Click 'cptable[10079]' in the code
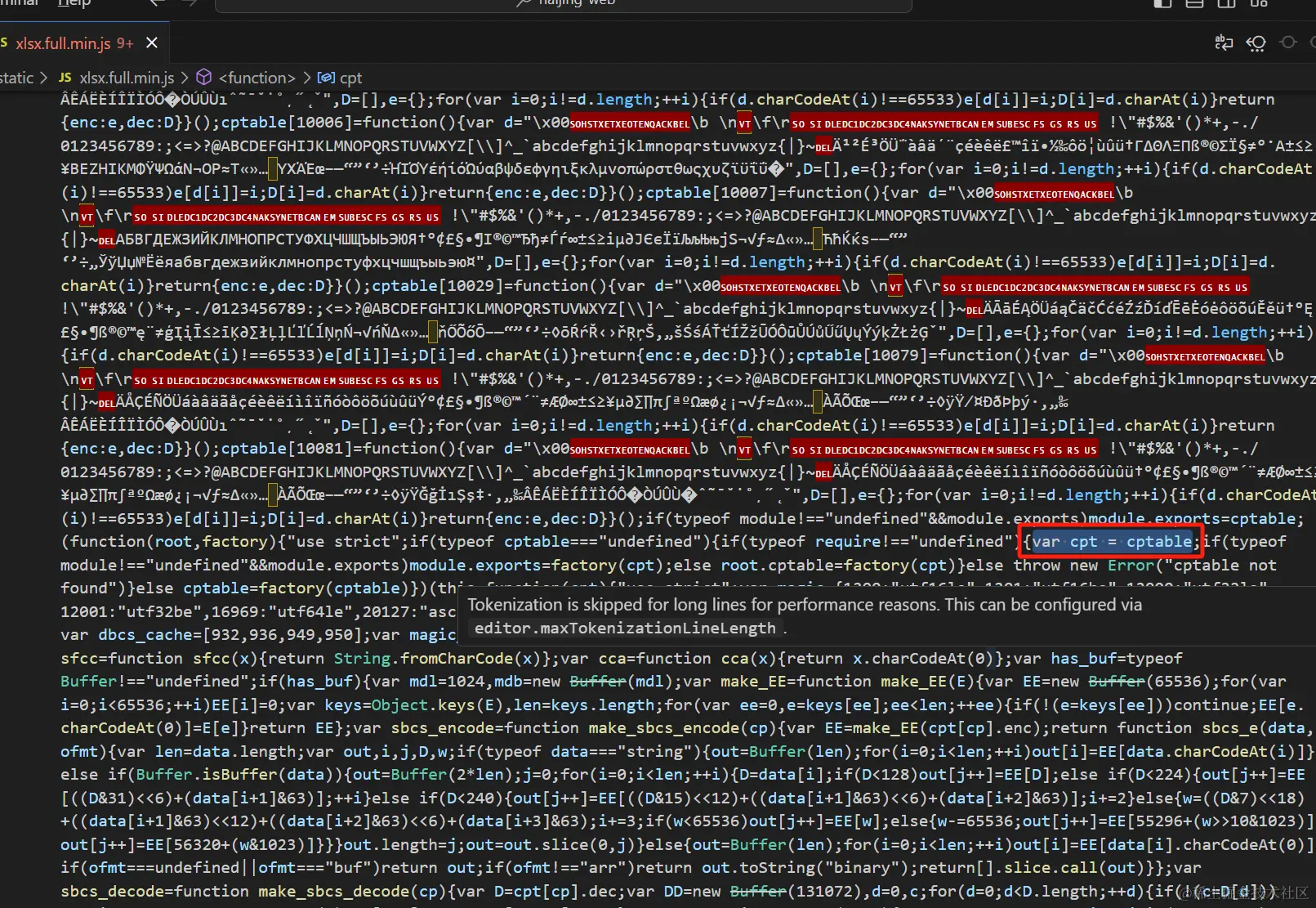Viewport: 1316px width, 908px height. [x=863, y=356]
